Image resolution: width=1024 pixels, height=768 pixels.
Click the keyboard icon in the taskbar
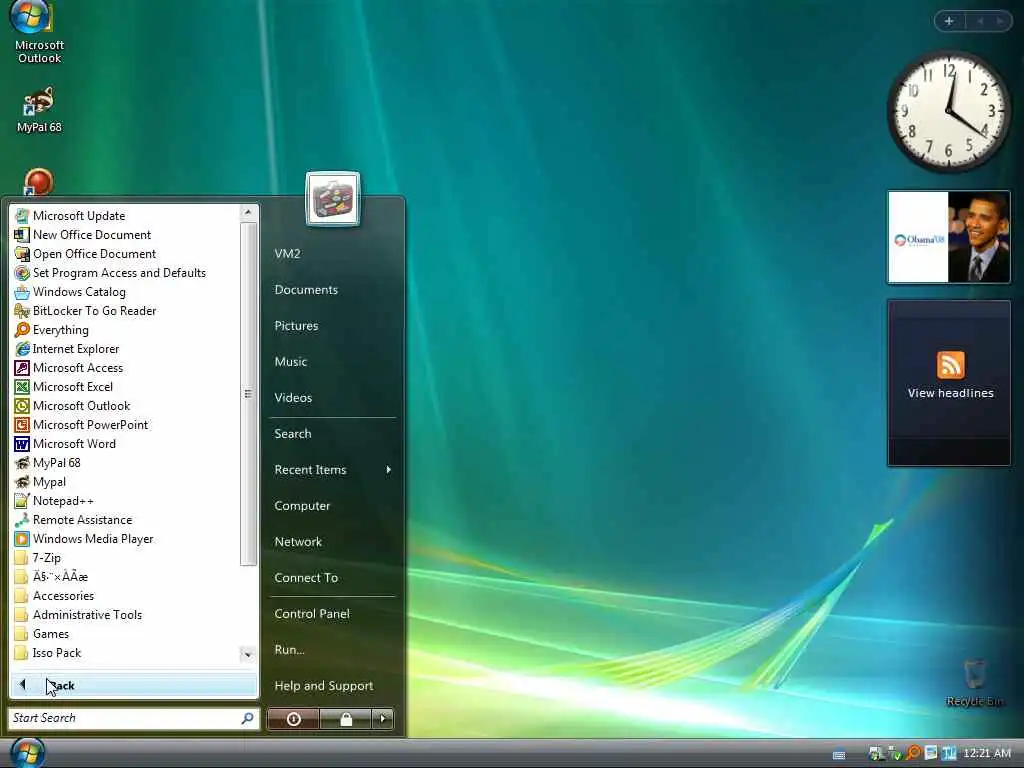pos(839,755)
